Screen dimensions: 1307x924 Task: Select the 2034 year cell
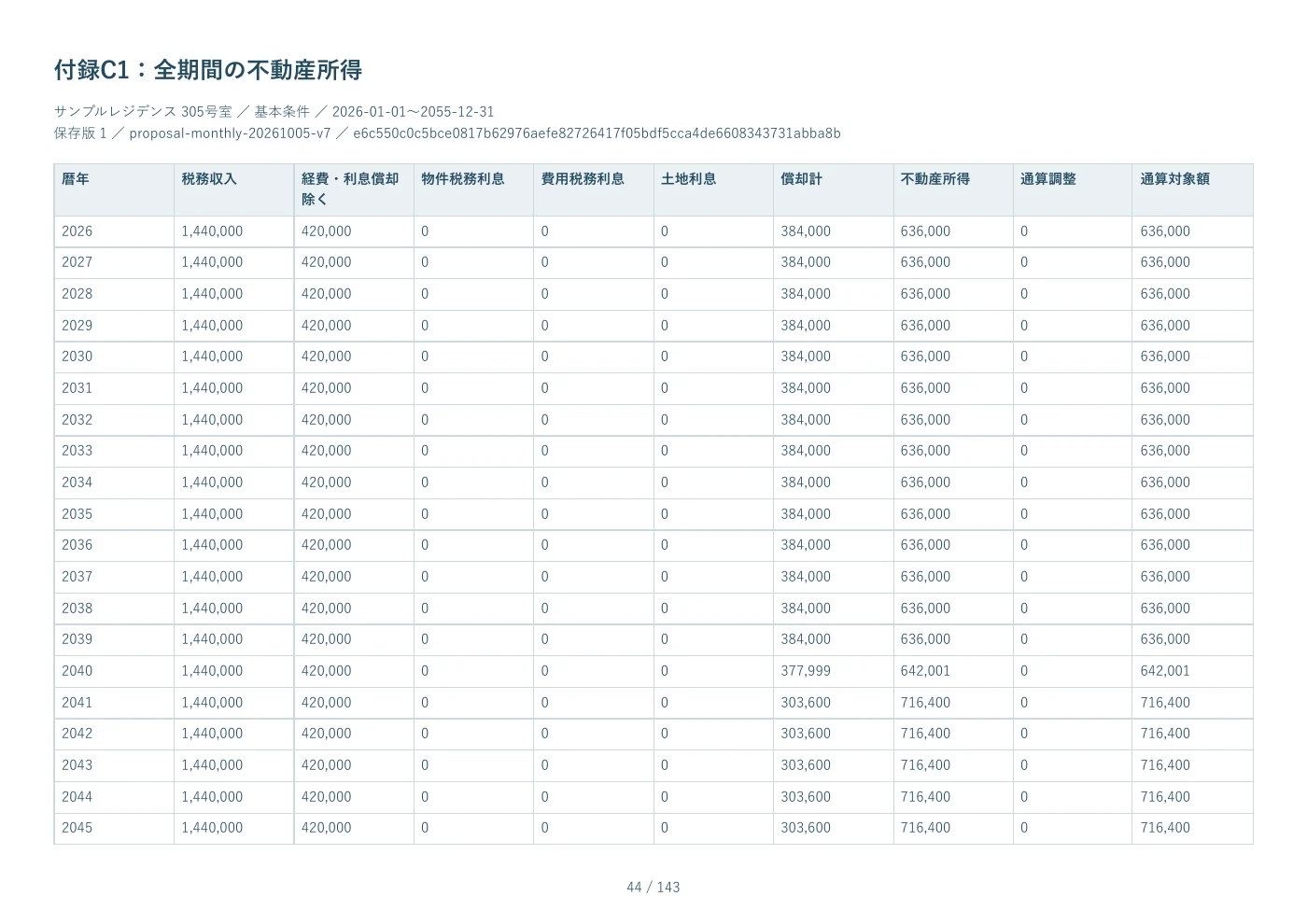pyautogui.click(x=114, y=483)
